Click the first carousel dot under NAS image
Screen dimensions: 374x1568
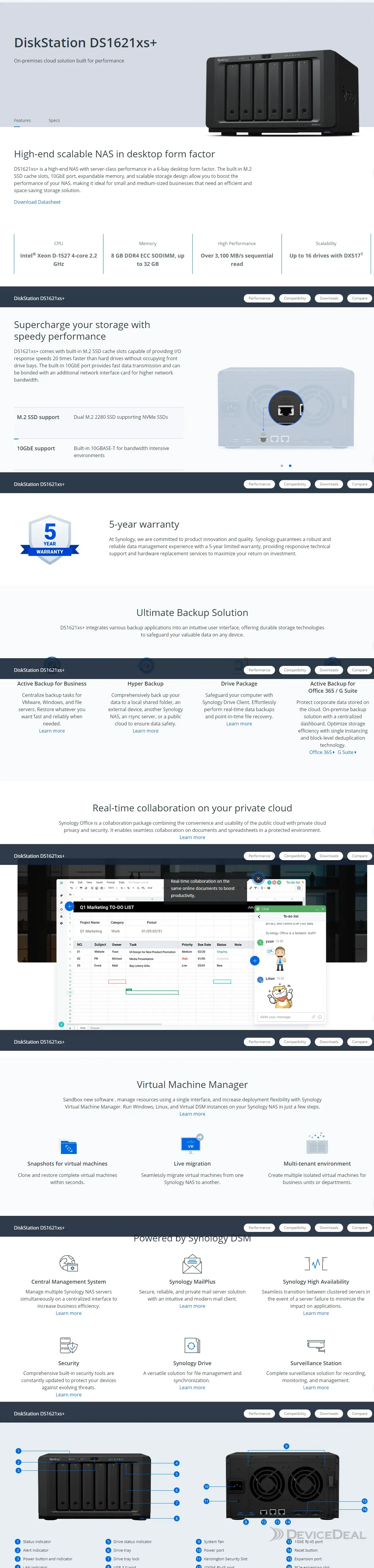(x=282, y=466)
